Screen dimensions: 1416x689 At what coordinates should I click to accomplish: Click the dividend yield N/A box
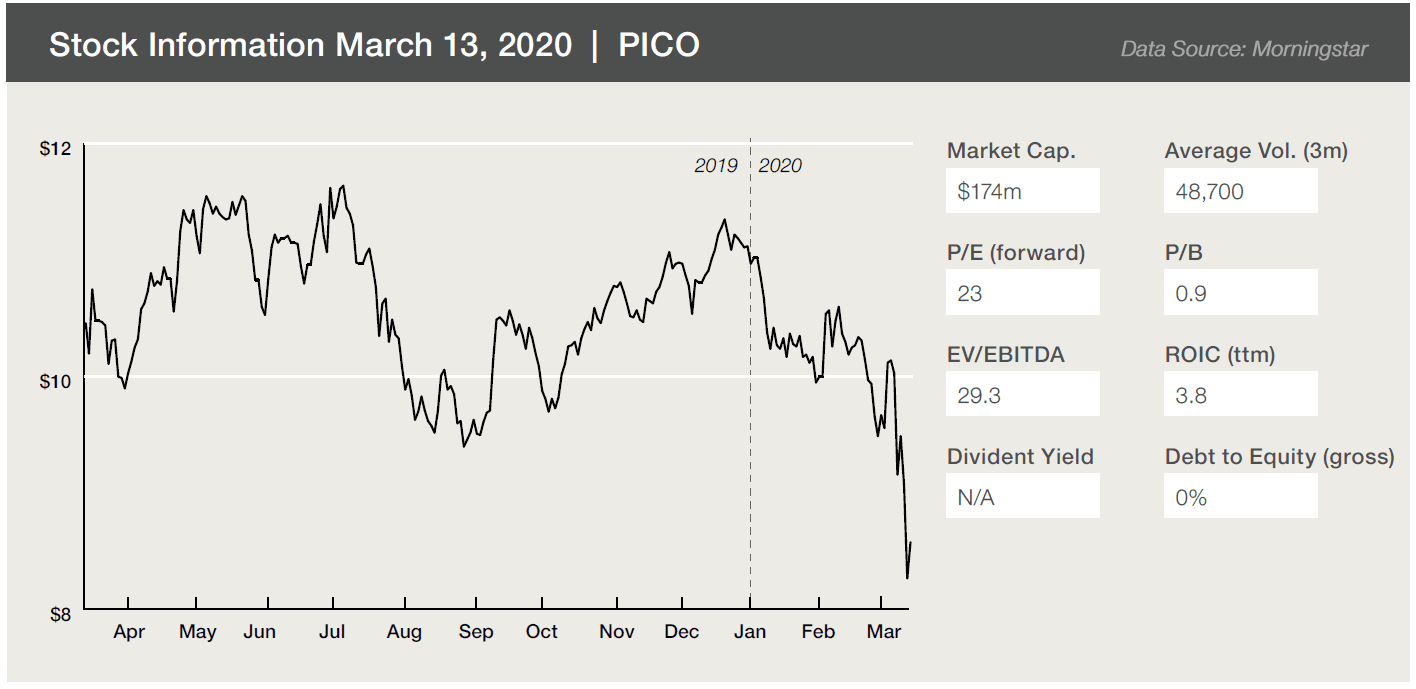click(x=1022, y=497)
